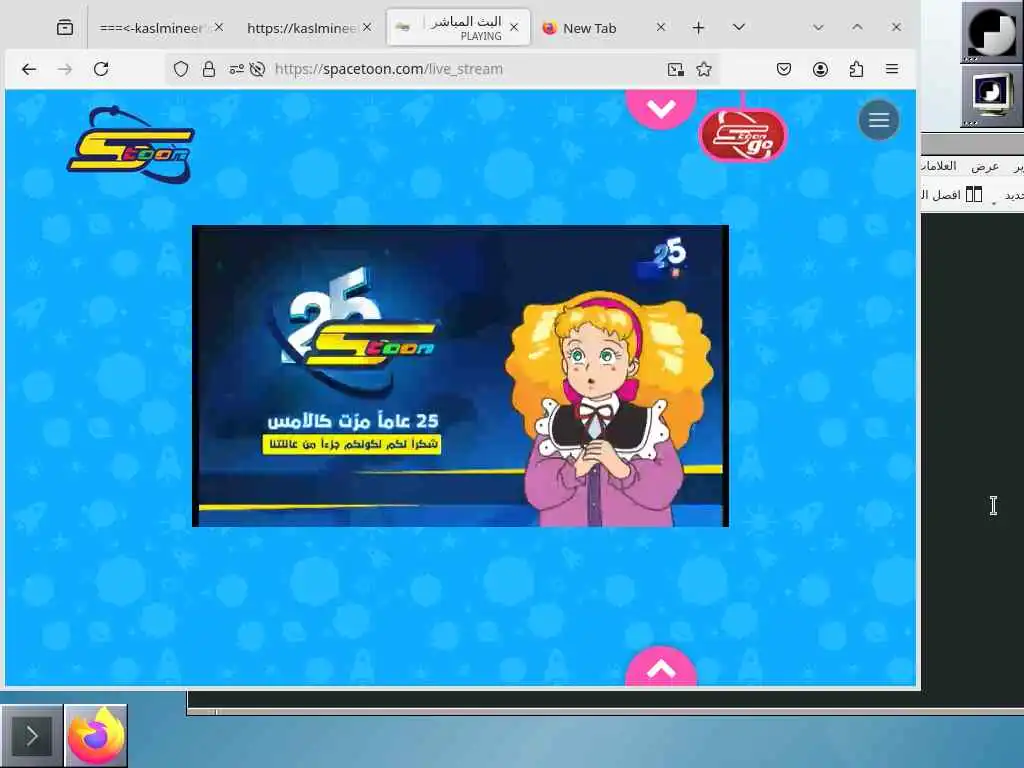
Task: Open عرض menu in background window
Action: pyautogui.click(x=985, y=167)
